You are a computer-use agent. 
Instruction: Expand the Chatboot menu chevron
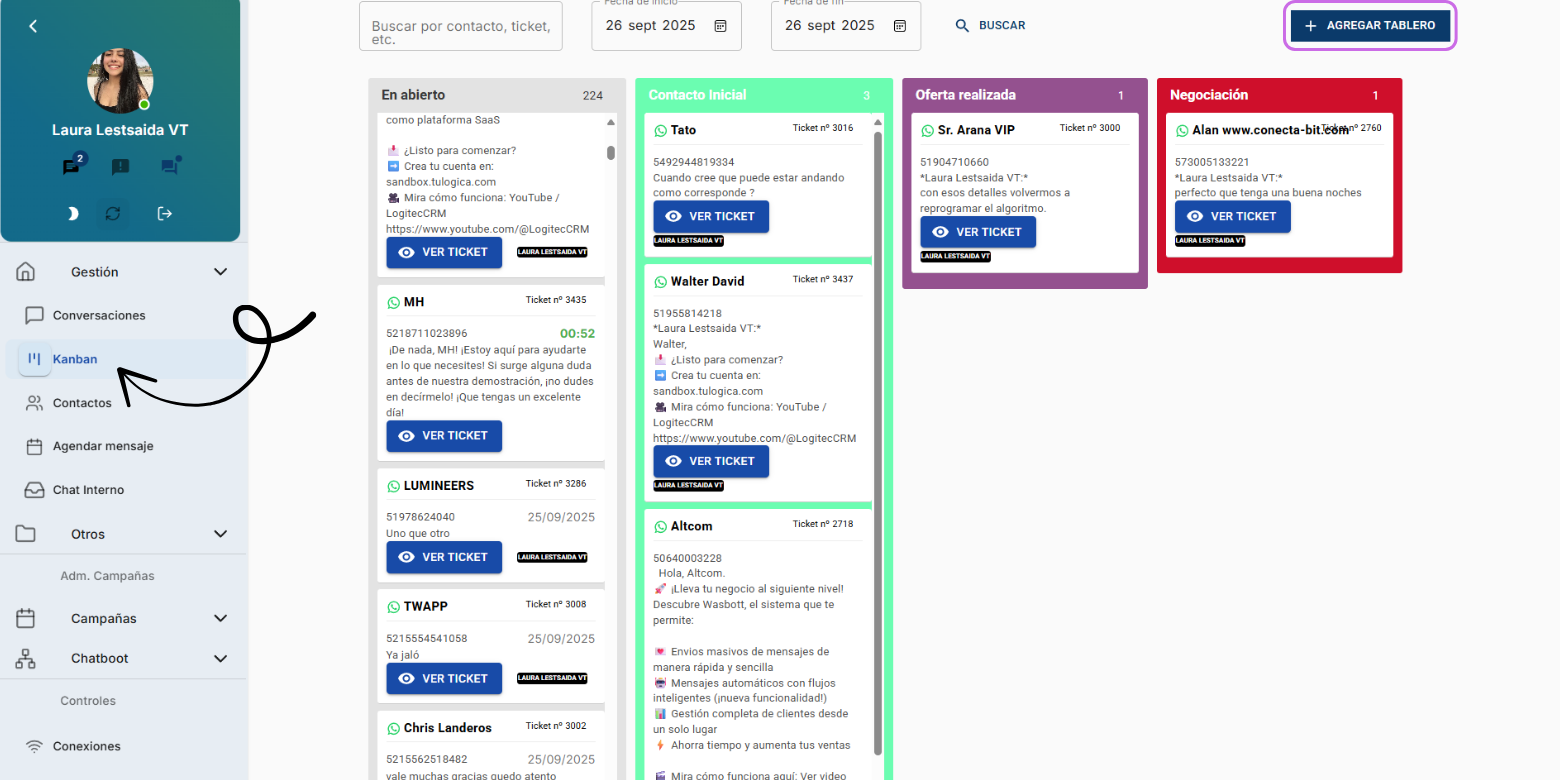[220, 658]
